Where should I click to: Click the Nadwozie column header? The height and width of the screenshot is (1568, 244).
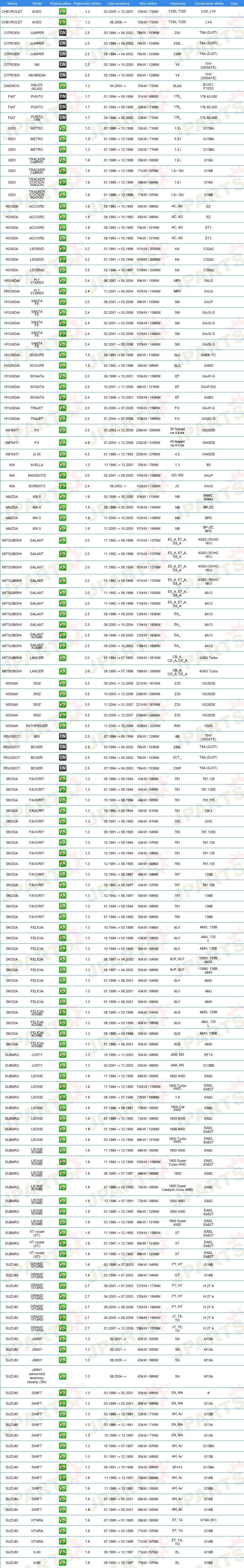(177, 3)
